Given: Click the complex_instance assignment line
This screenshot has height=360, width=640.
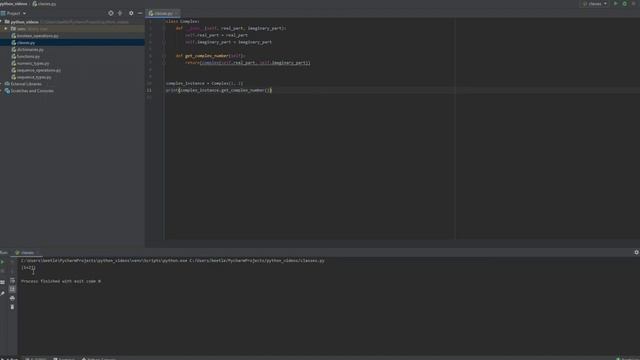Looking at the screenshot, I should [204, 83].
